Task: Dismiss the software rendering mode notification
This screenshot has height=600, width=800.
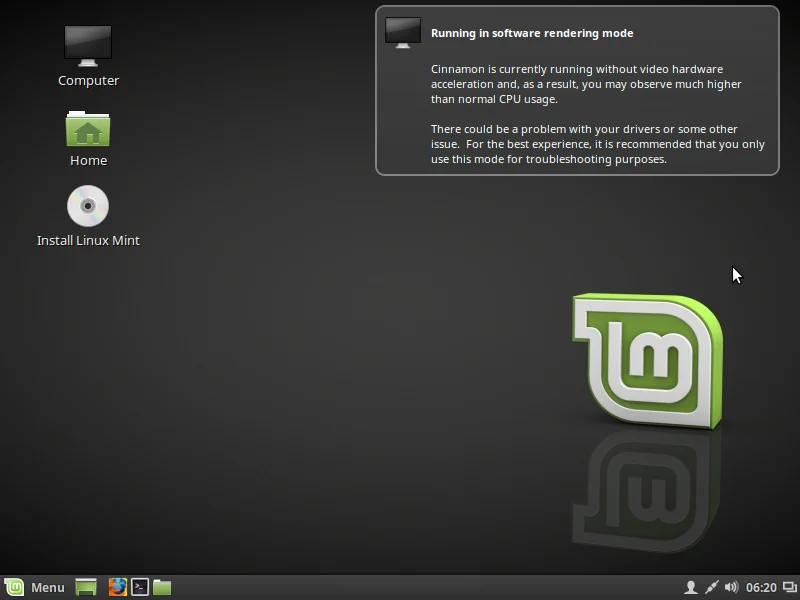Action: (577, 90)
